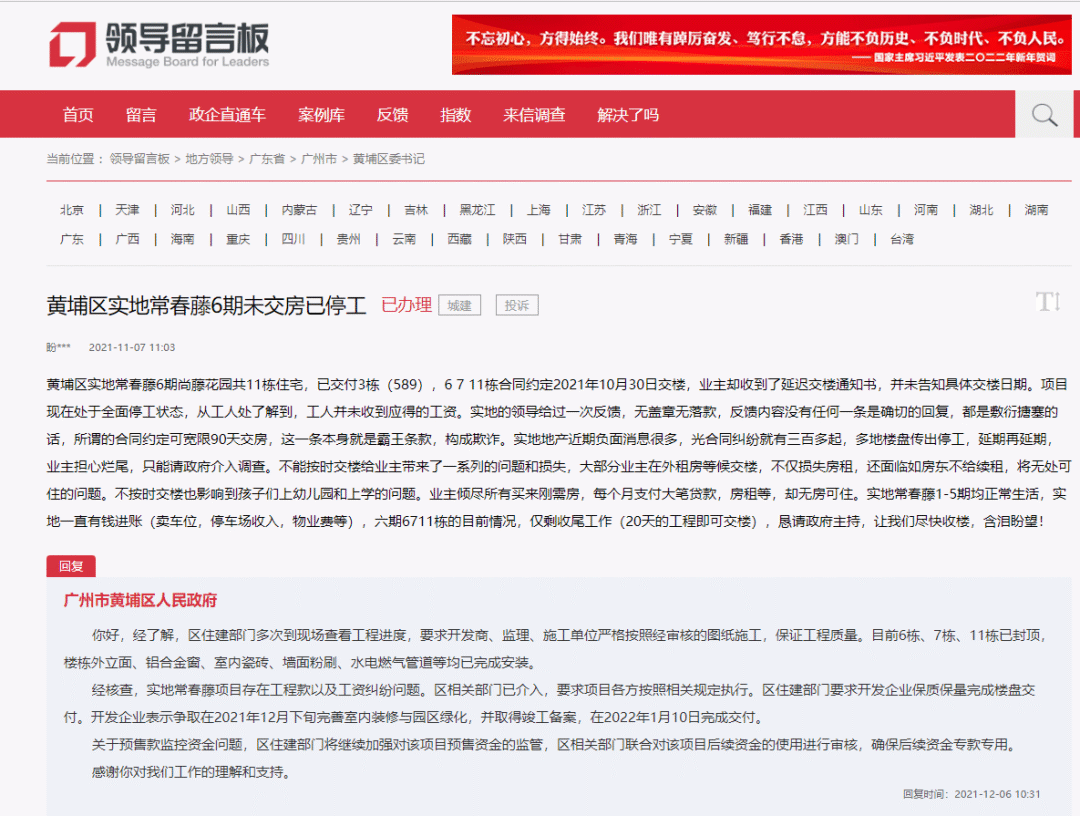This screenshot has height=816, width=1080.
Task: Select the 浙江 region link
Action: pyautogui.click(x=650, y=210)
